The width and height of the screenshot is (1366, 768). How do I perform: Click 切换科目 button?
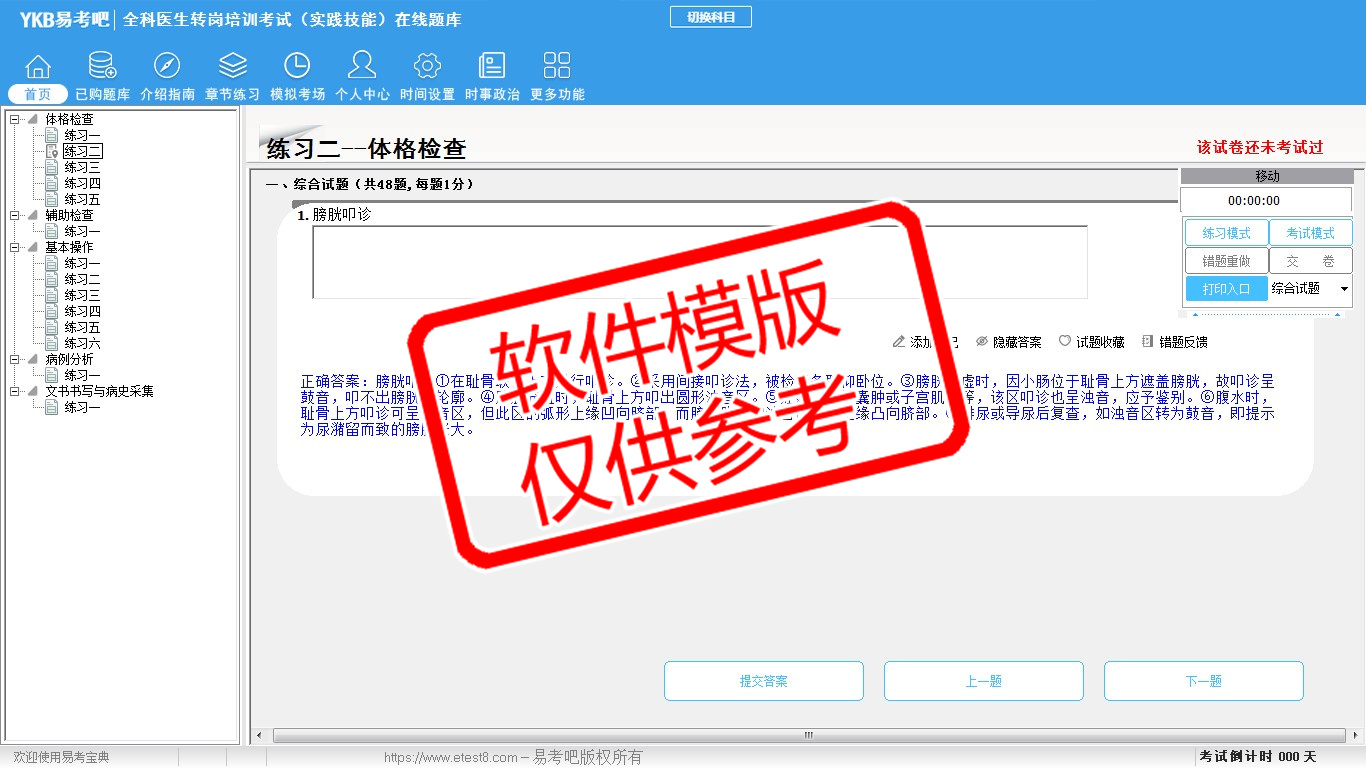click(x=711, y=17)
